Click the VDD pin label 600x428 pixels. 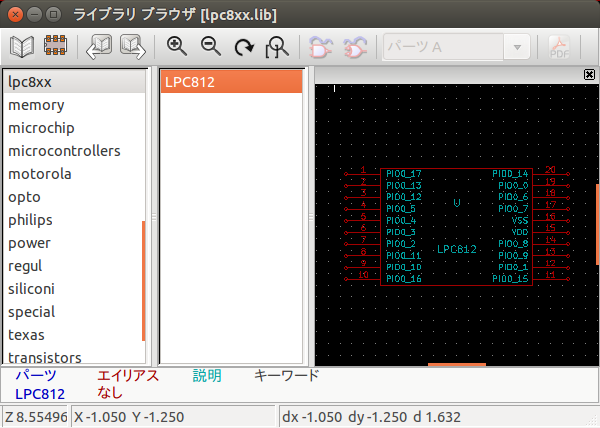[x=520, y=232]
